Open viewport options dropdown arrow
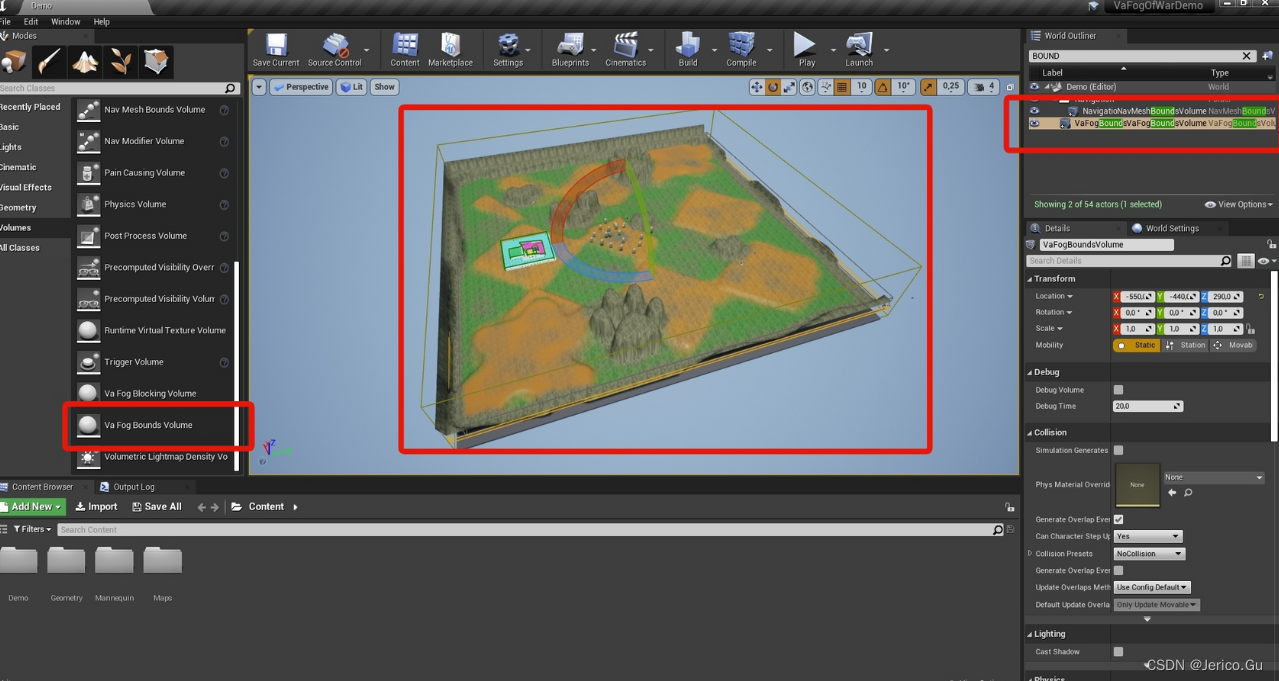 point(259,87)
